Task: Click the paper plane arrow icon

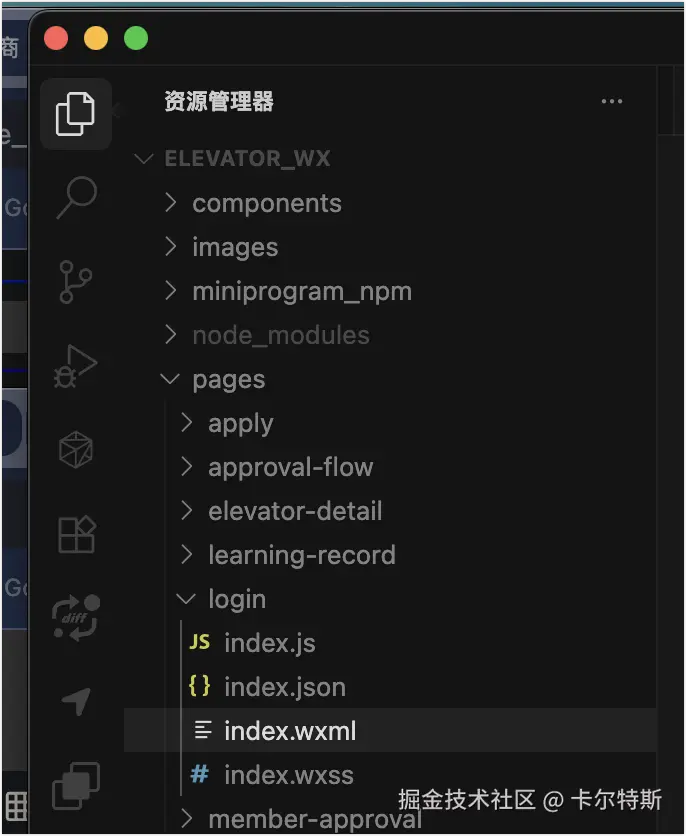Action: tap(76, 701)
